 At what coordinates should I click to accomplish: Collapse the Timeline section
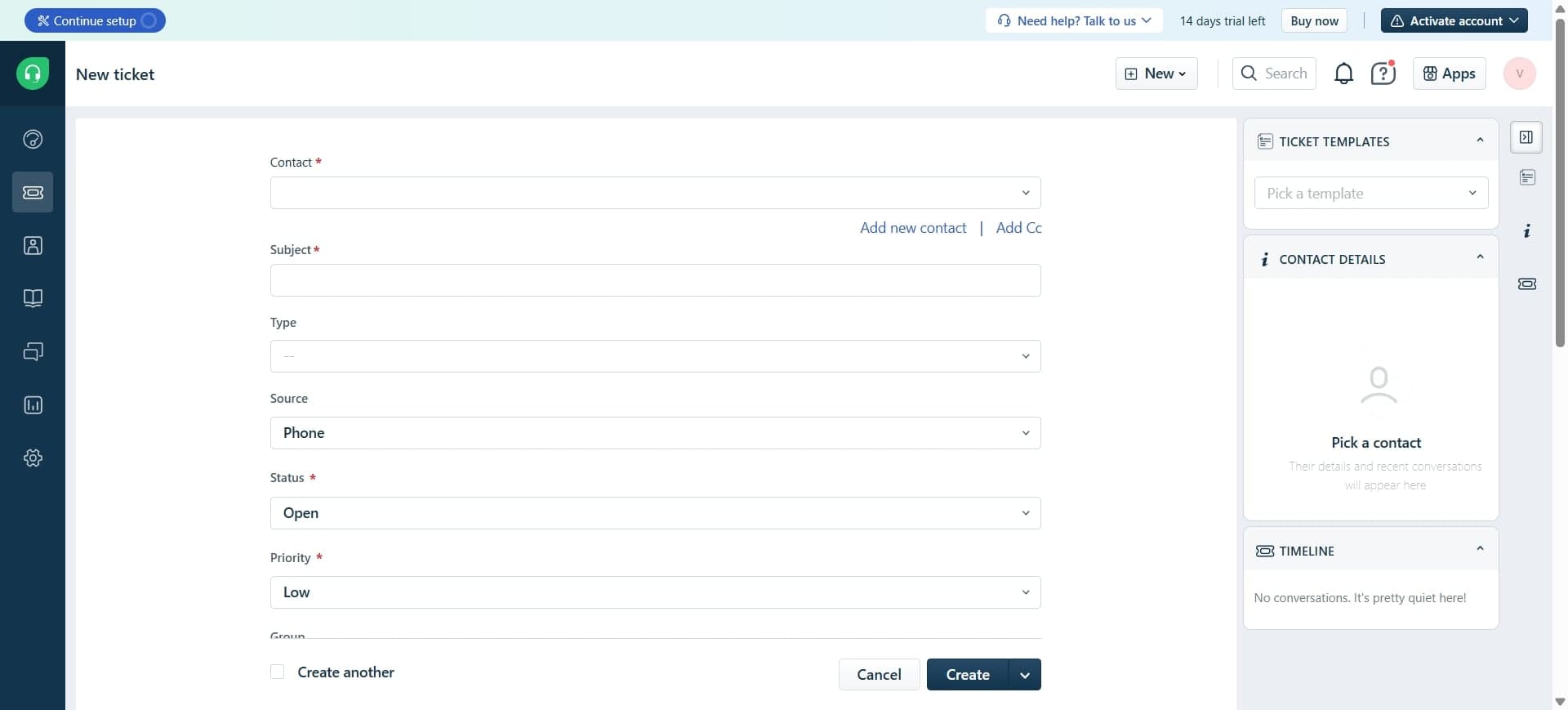[1480, 549]
